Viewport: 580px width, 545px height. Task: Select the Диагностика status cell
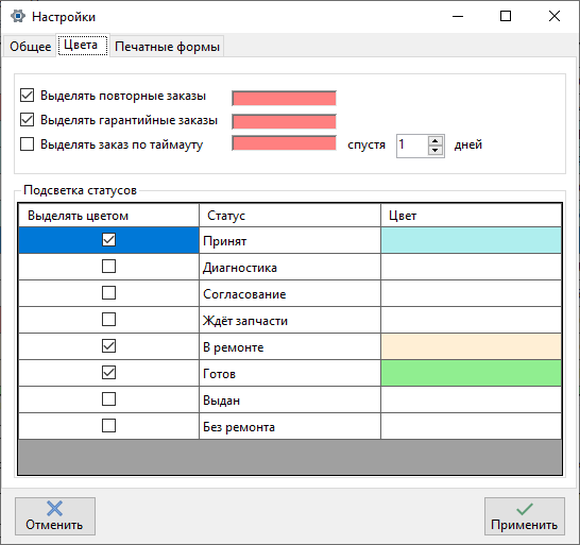290,267
